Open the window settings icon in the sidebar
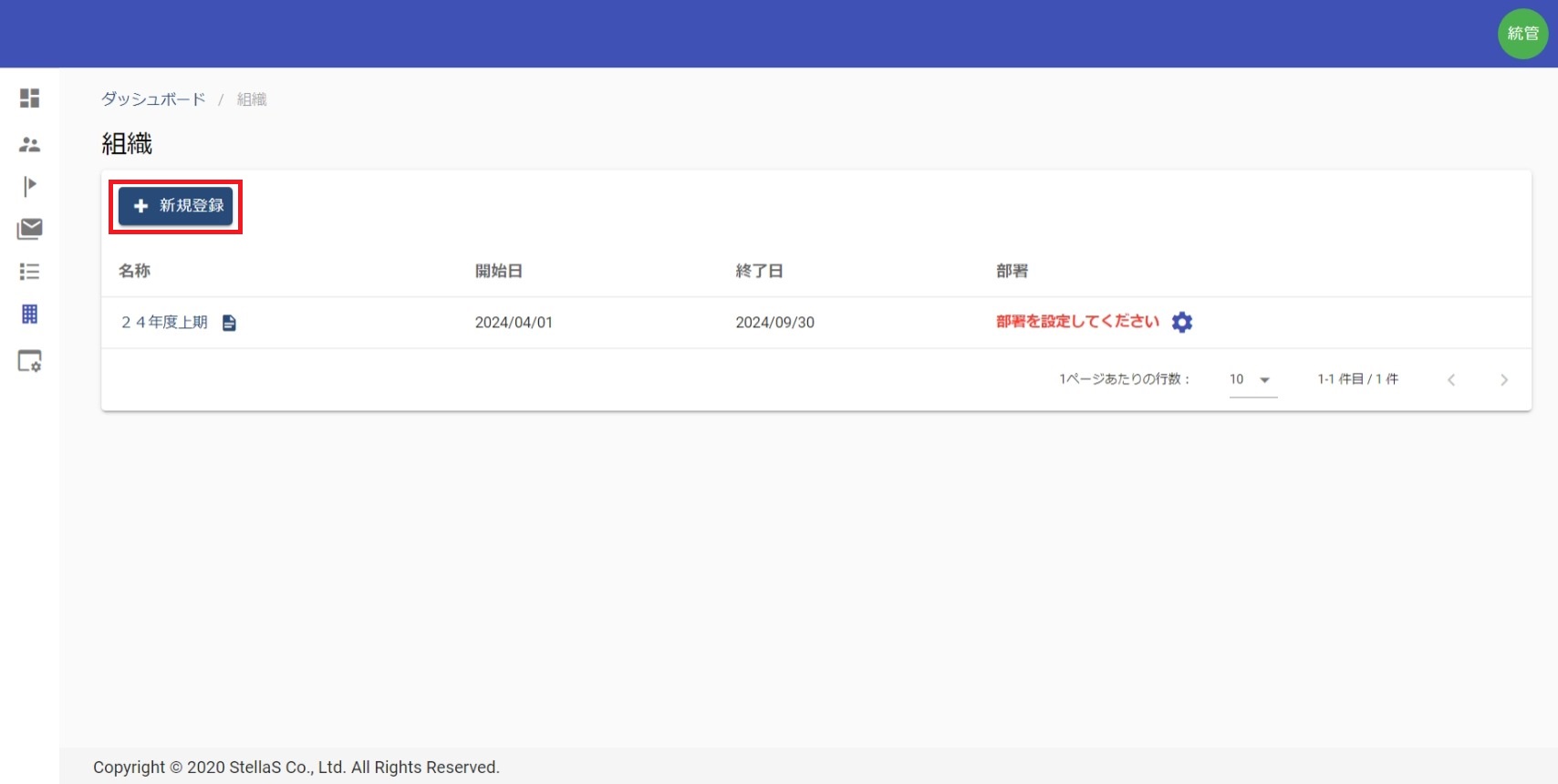 pos(29,361)
